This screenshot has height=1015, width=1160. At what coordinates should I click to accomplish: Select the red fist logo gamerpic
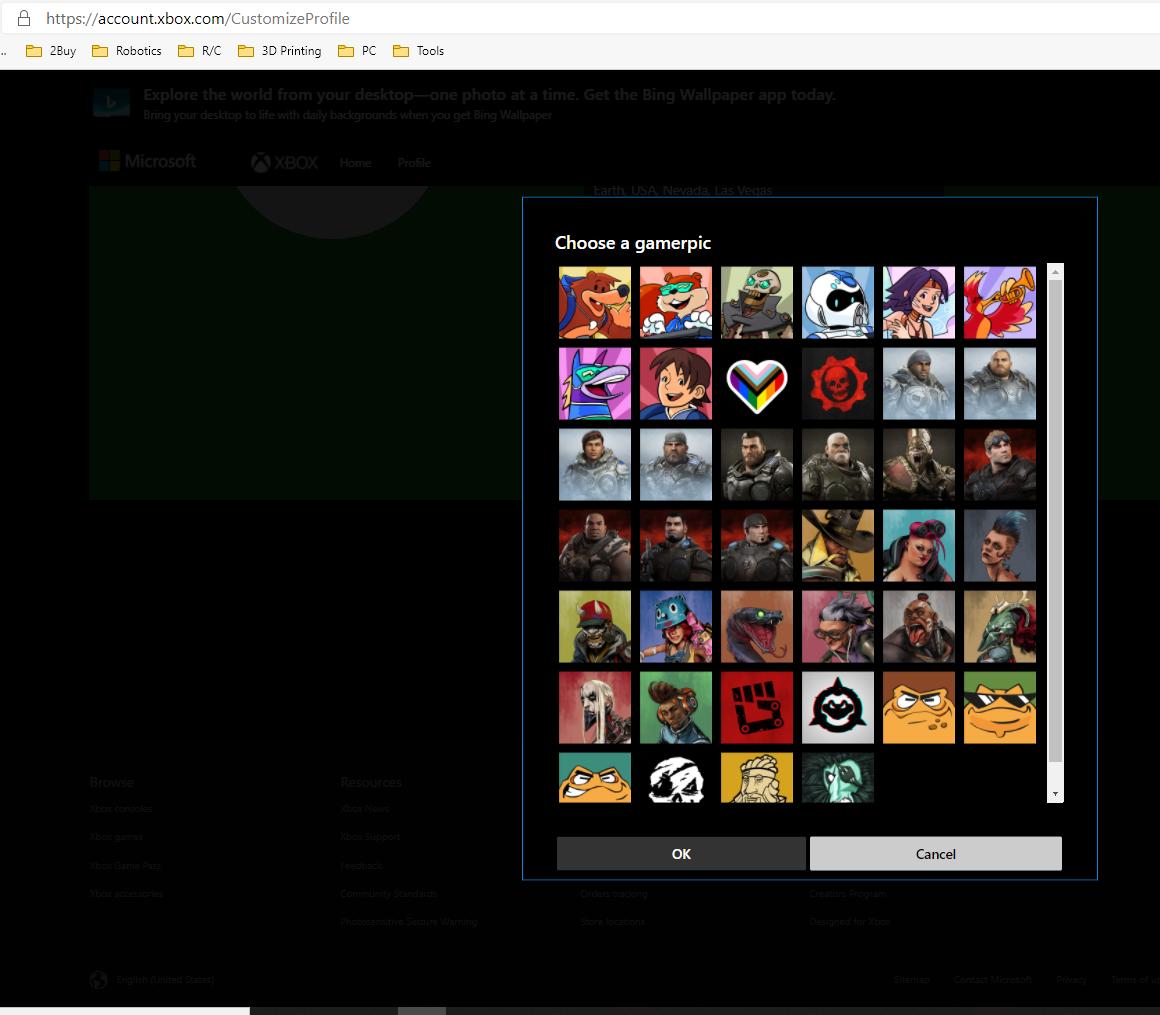coord(757,707)
